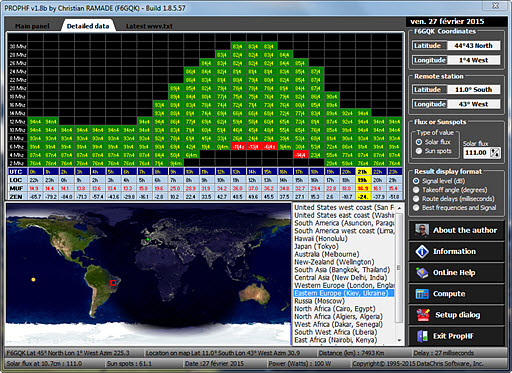Click the Solar flux value field
This screenshot has height=373, width=512.
pos(477,153)
